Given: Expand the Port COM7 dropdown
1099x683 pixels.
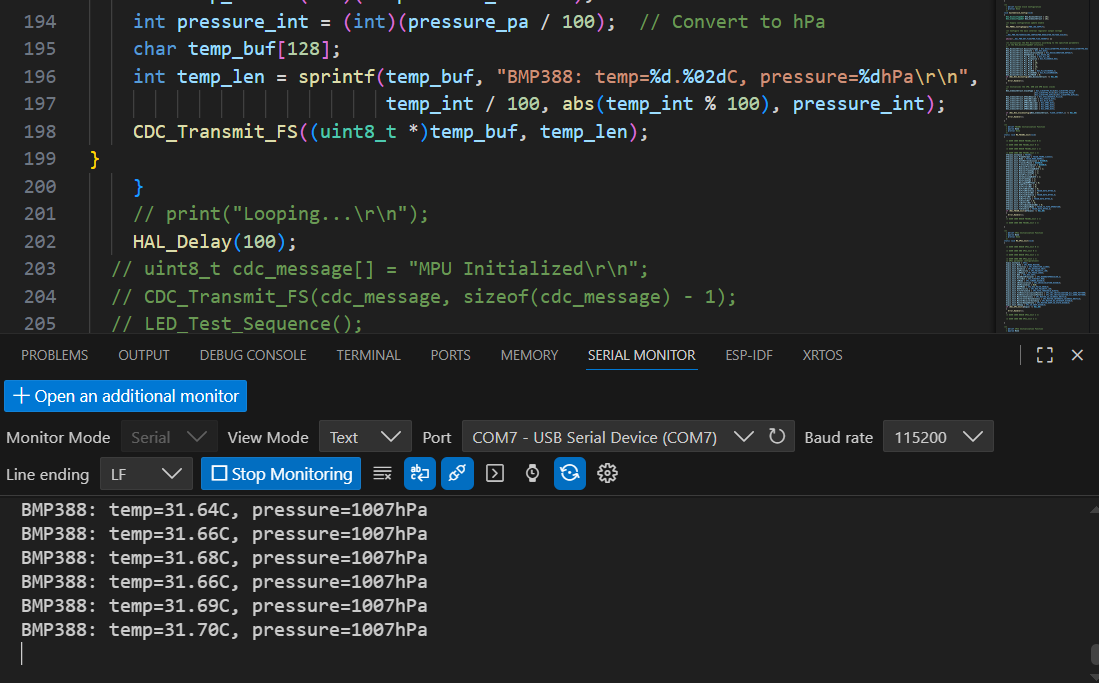Looking at the screenshot, I should tap(610, 437).
